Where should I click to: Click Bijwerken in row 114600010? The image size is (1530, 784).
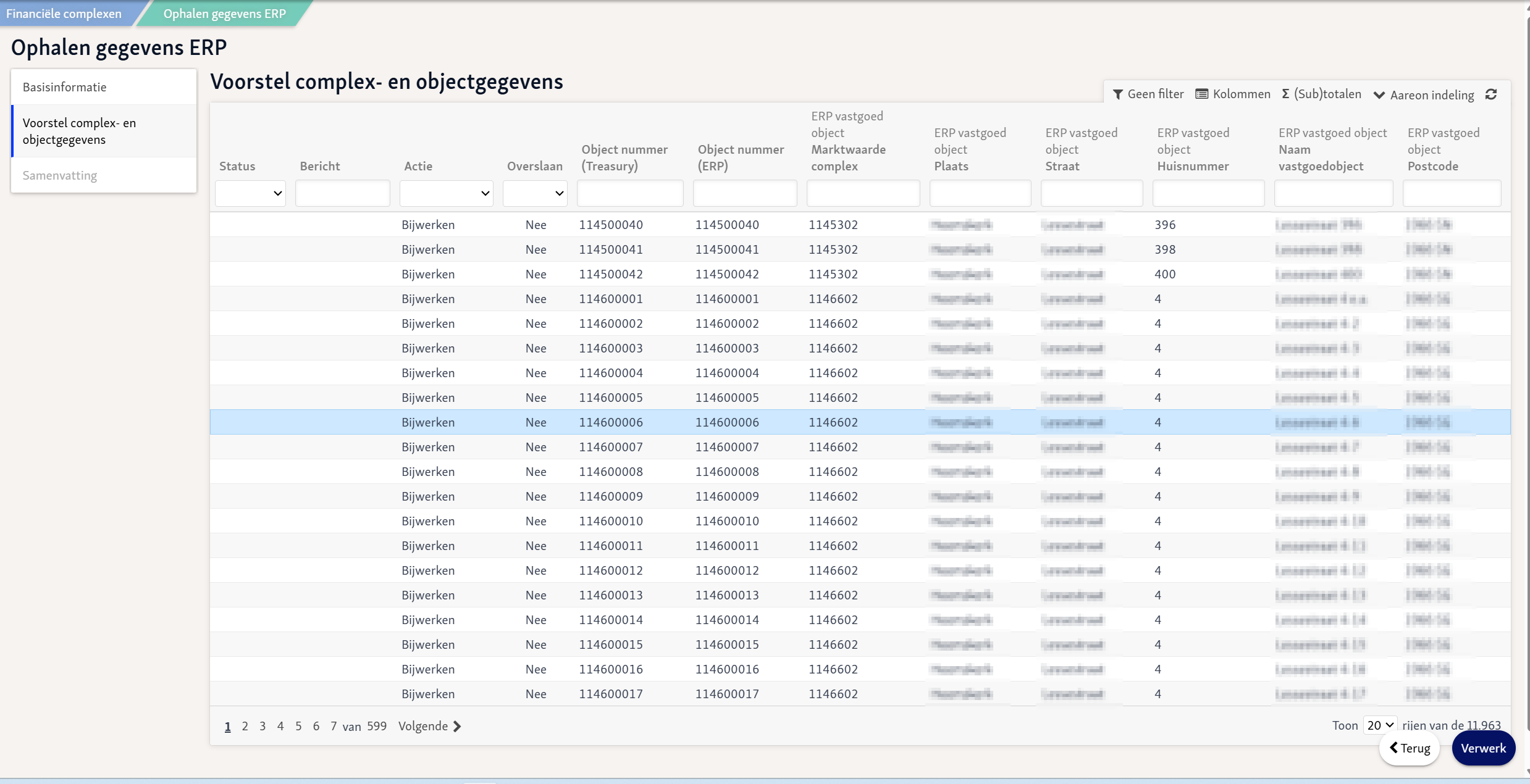428,521
